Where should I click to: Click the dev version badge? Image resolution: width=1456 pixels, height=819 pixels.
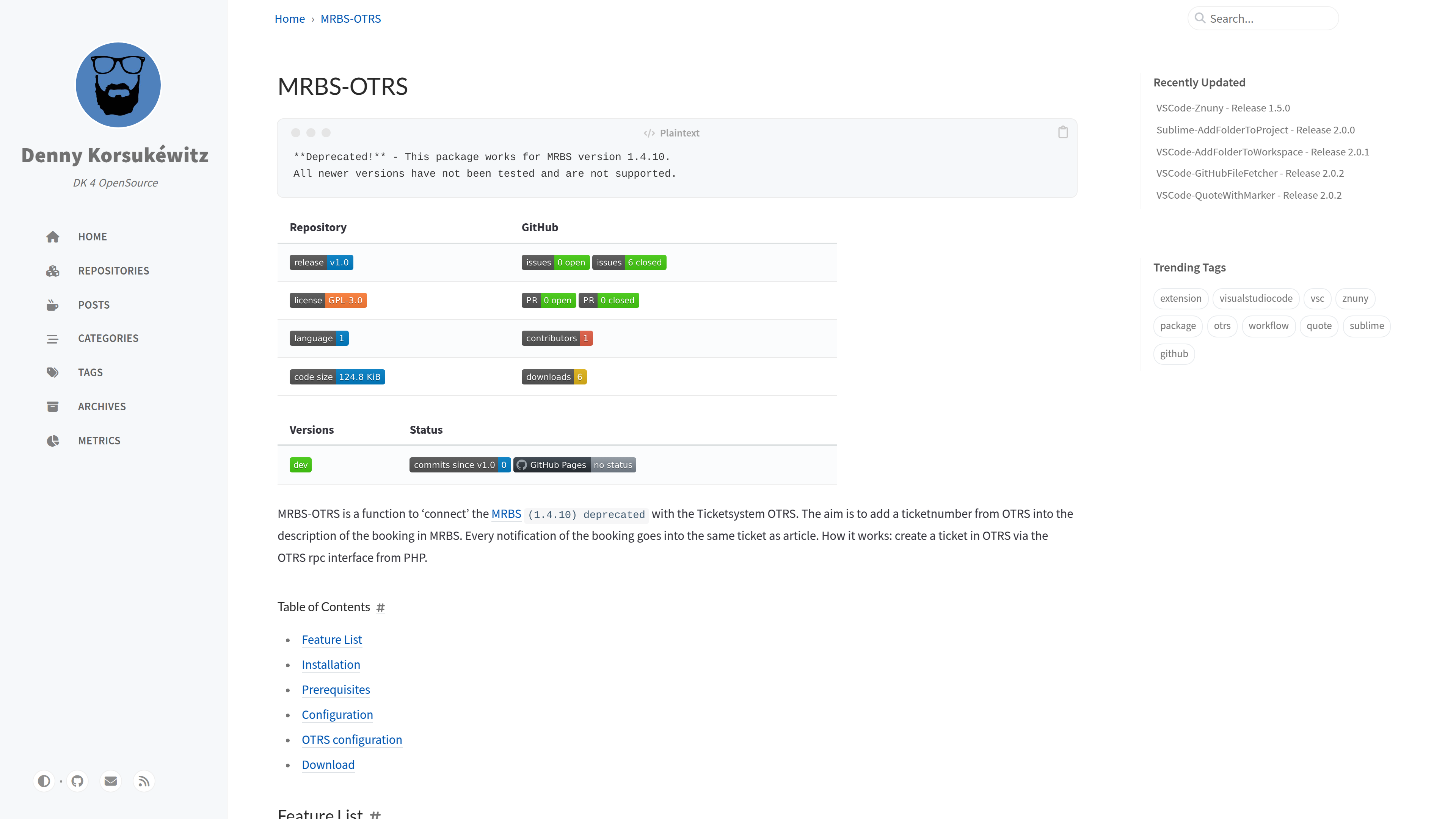click(300, 464)
